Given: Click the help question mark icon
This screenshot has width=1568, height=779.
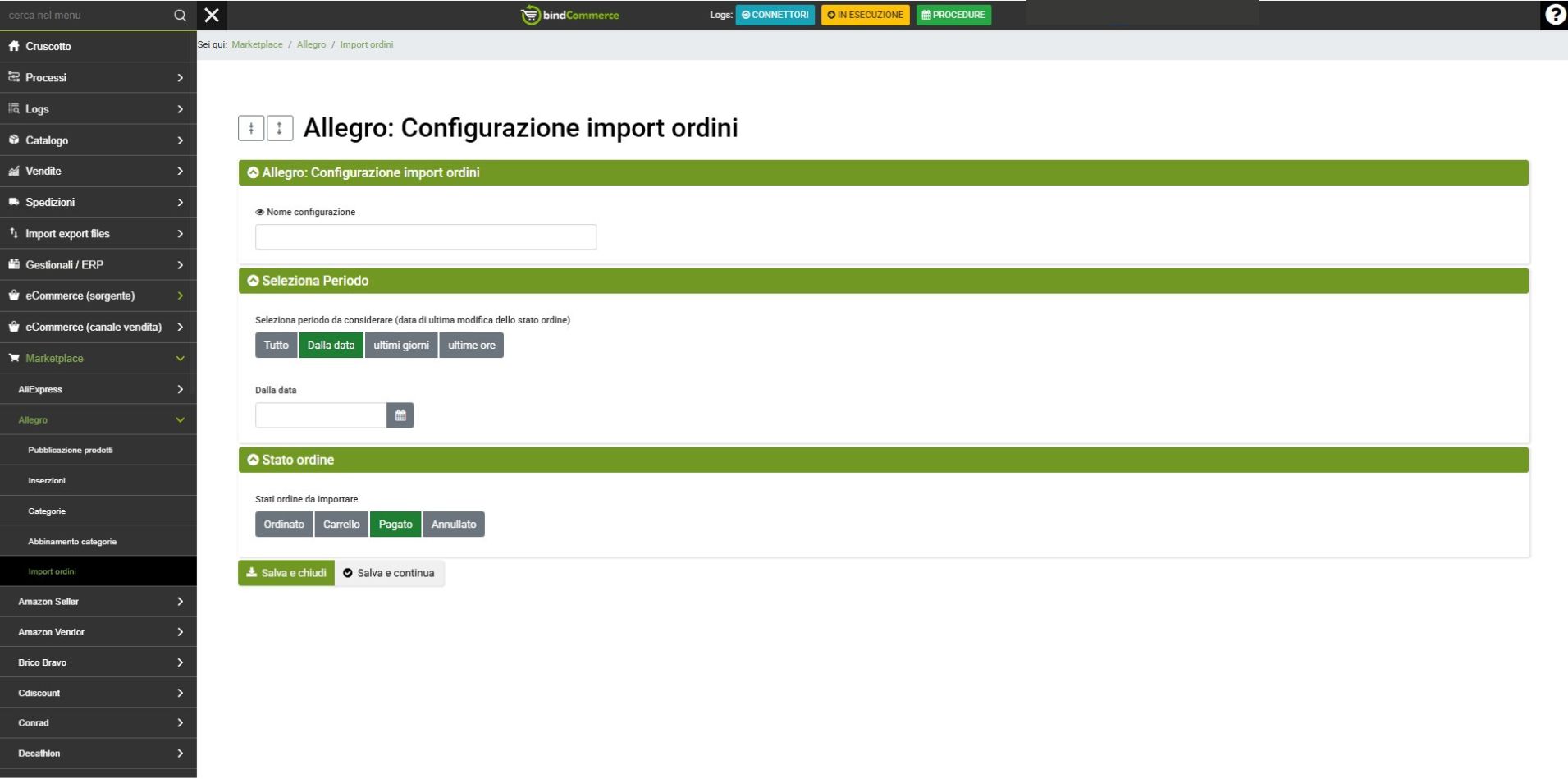Looking at the screenshot, I should click(1554, 15).
